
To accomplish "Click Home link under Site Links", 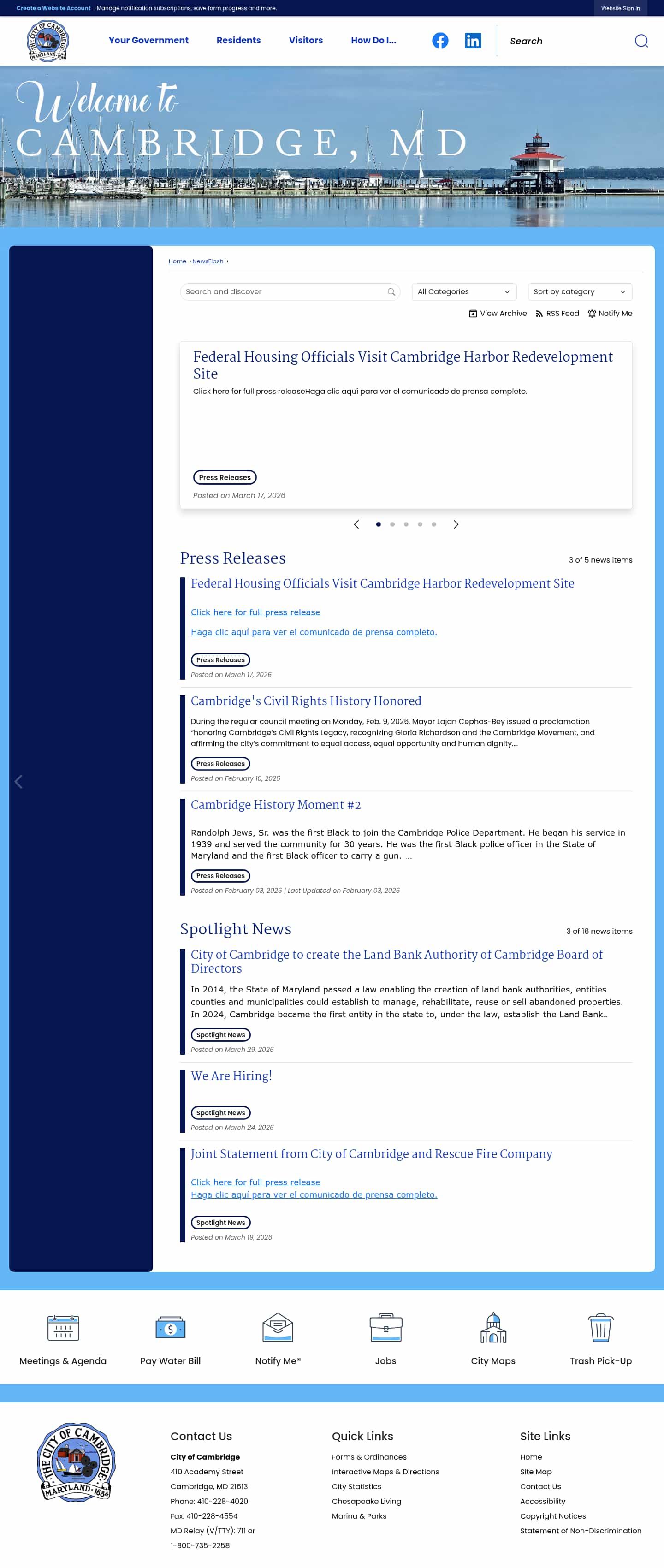I will pyautogui.click(x=531, y=1456).
